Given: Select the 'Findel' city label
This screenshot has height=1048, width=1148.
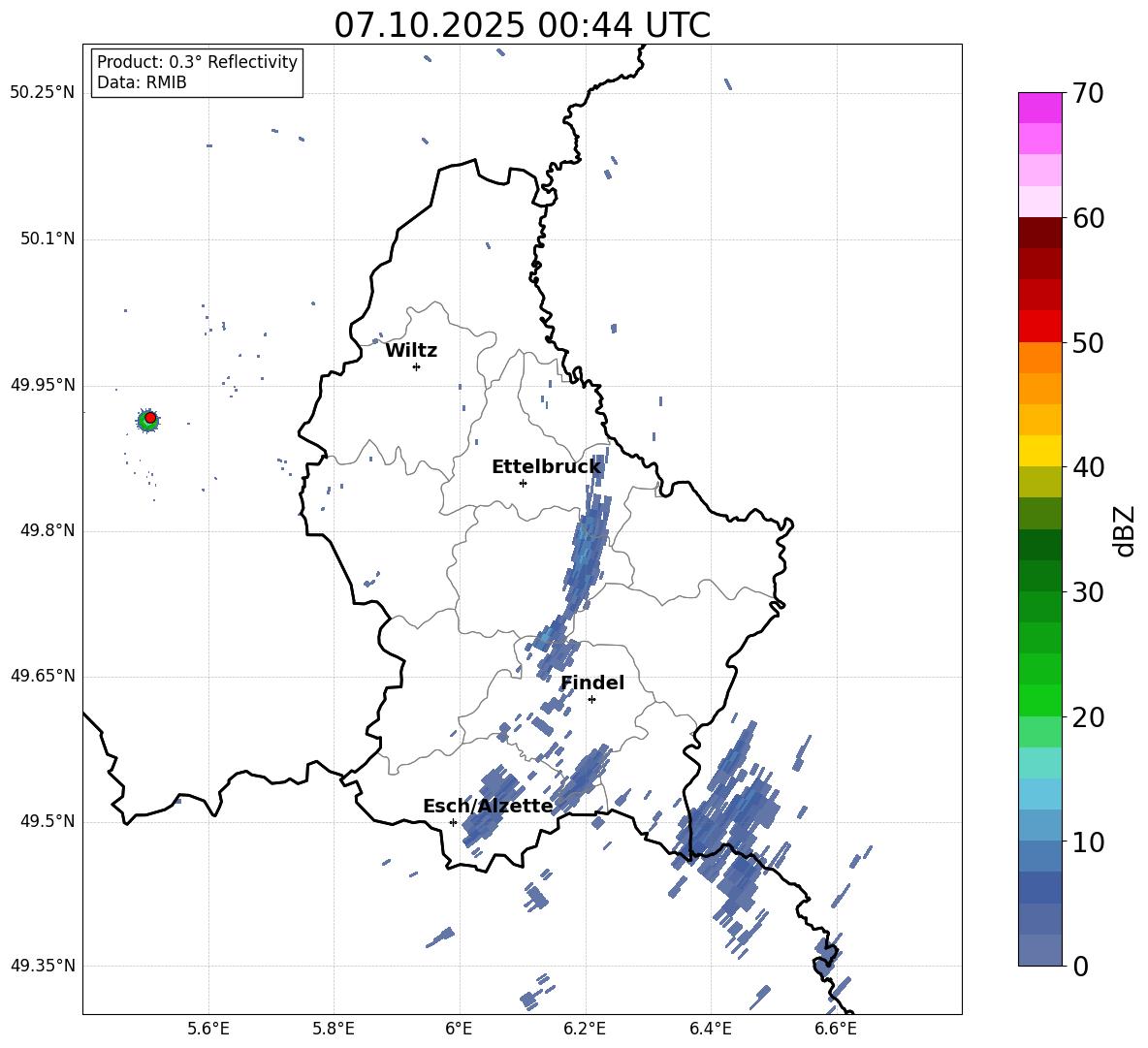Looking at the screenshot, I should pyautogui.click(x=592, y=683).
